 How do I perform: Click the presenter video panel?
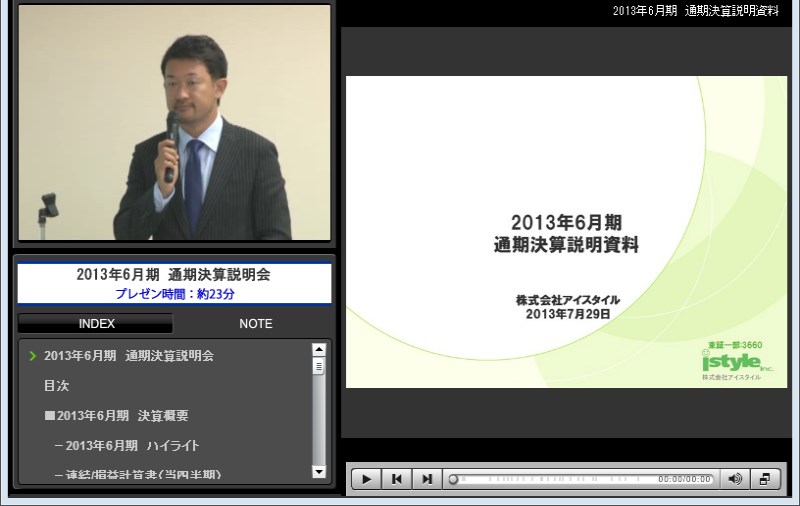click(x=174, y=122)
